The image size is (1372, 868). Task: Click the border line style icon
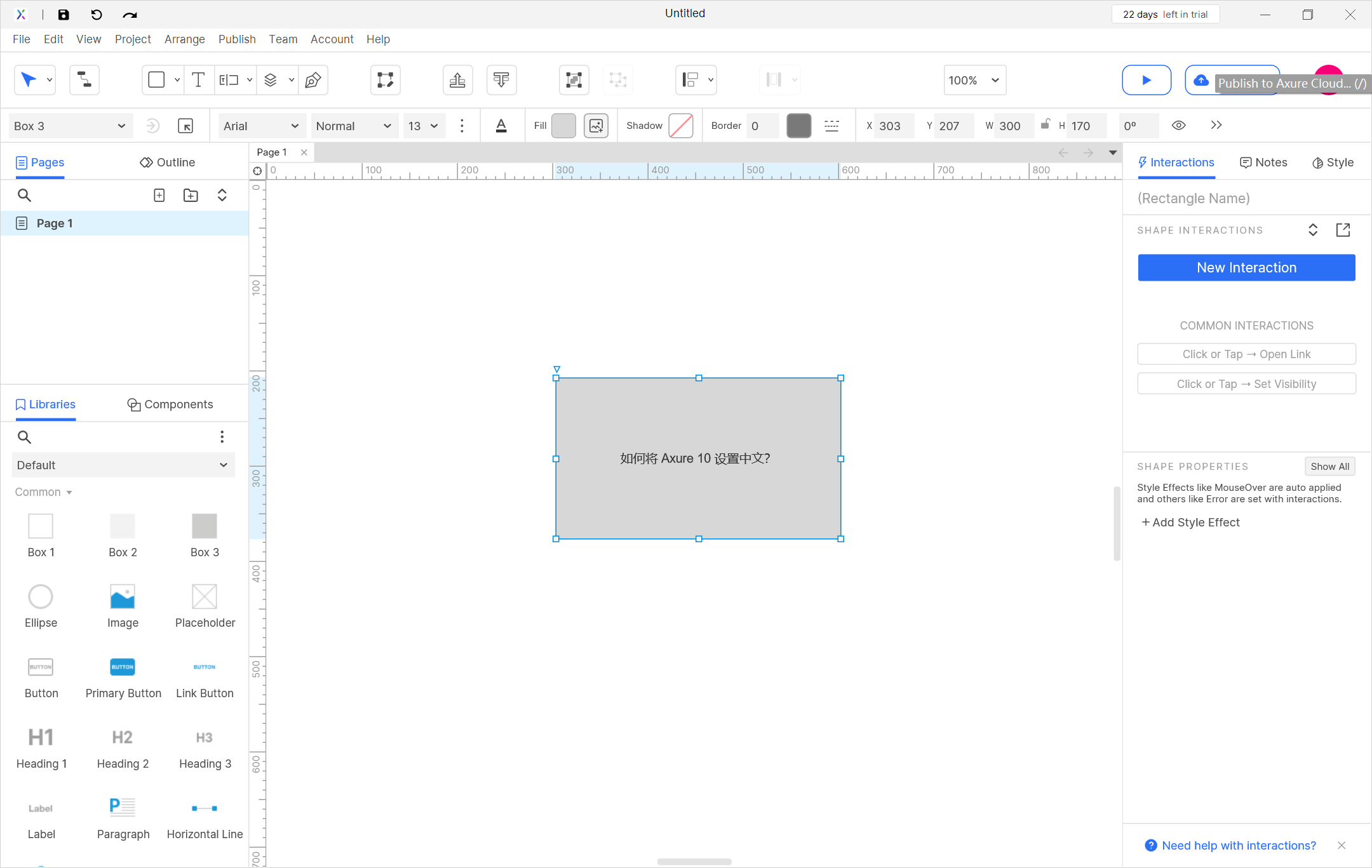tap(831, 126)
